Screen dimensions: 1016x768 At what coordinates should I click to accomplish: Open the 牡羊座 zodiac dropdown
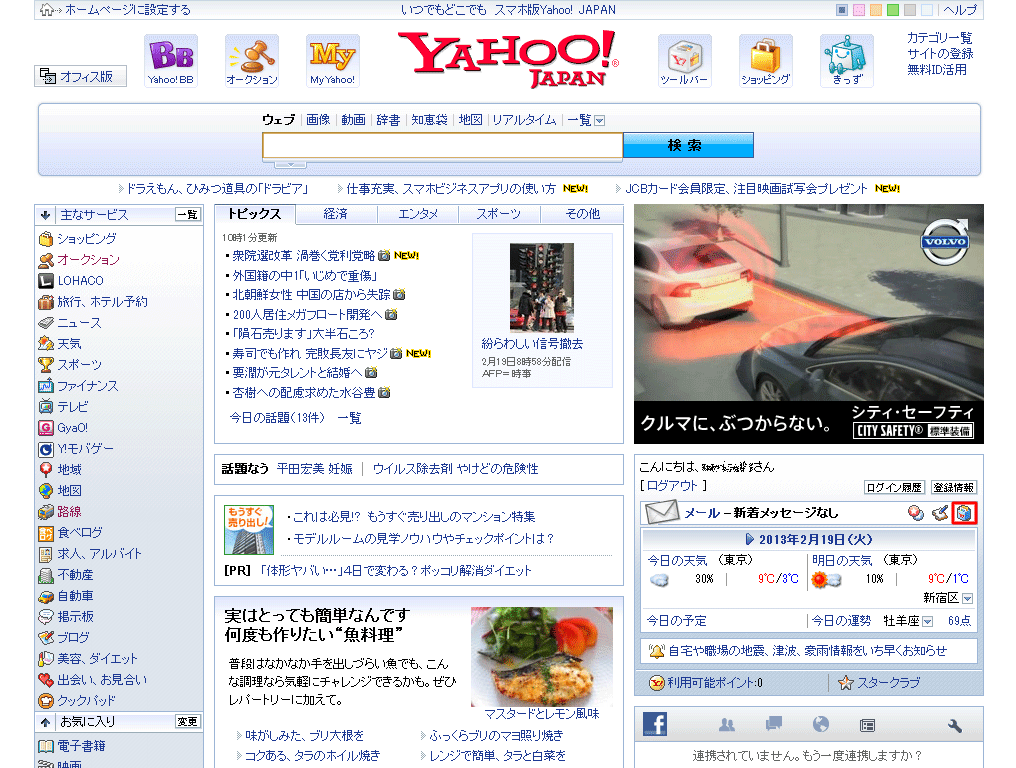(x=927, y=622)
